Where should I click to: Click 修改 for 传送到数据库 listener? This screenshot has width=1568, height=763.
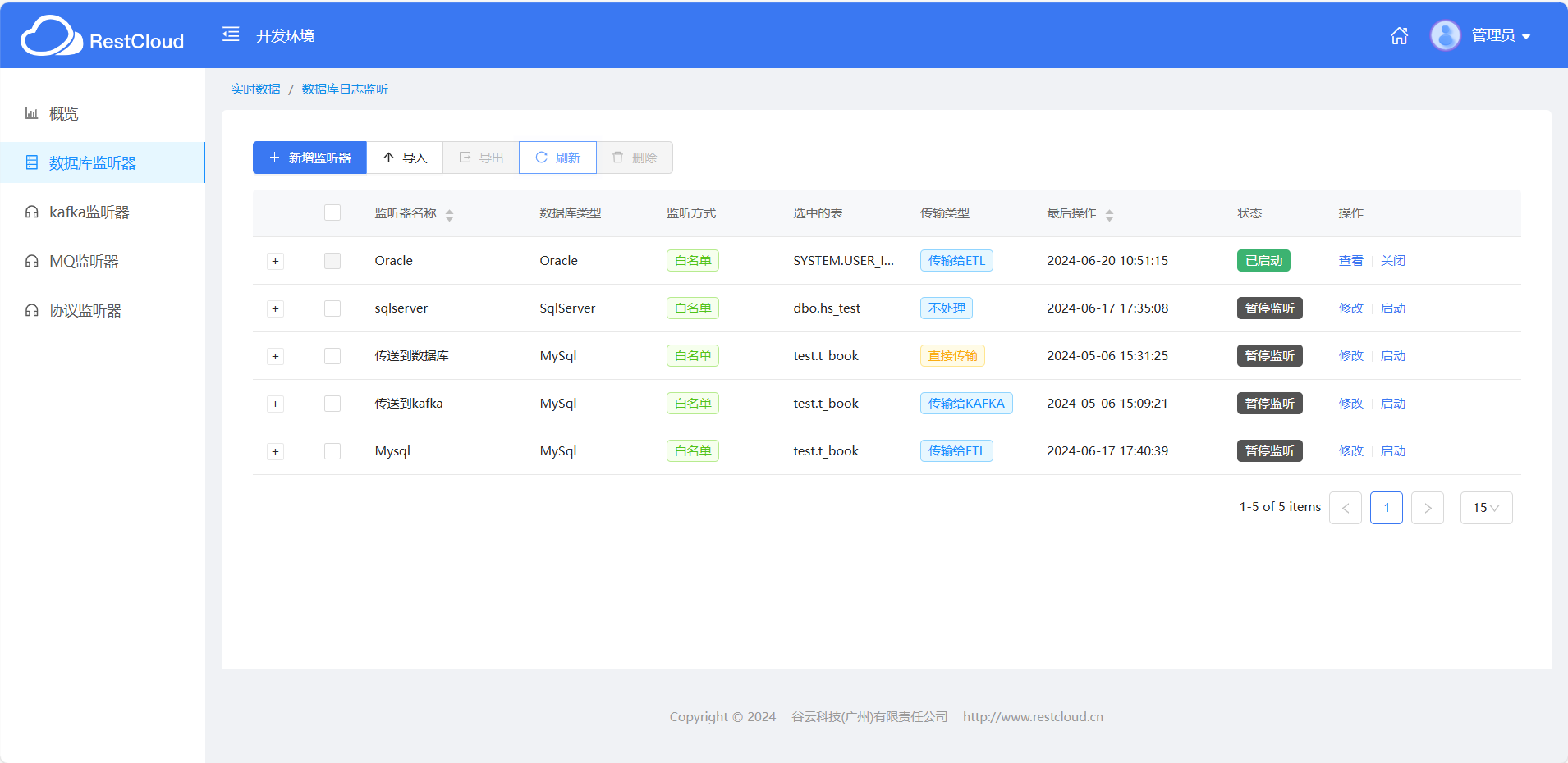(1351, 355)
